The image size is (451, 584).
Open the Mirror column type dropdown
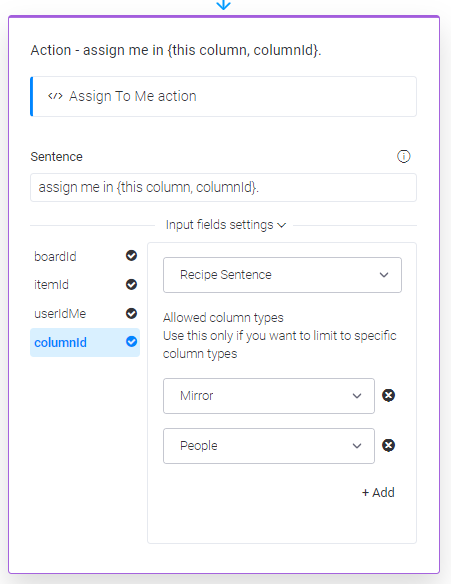pos(269,396)
